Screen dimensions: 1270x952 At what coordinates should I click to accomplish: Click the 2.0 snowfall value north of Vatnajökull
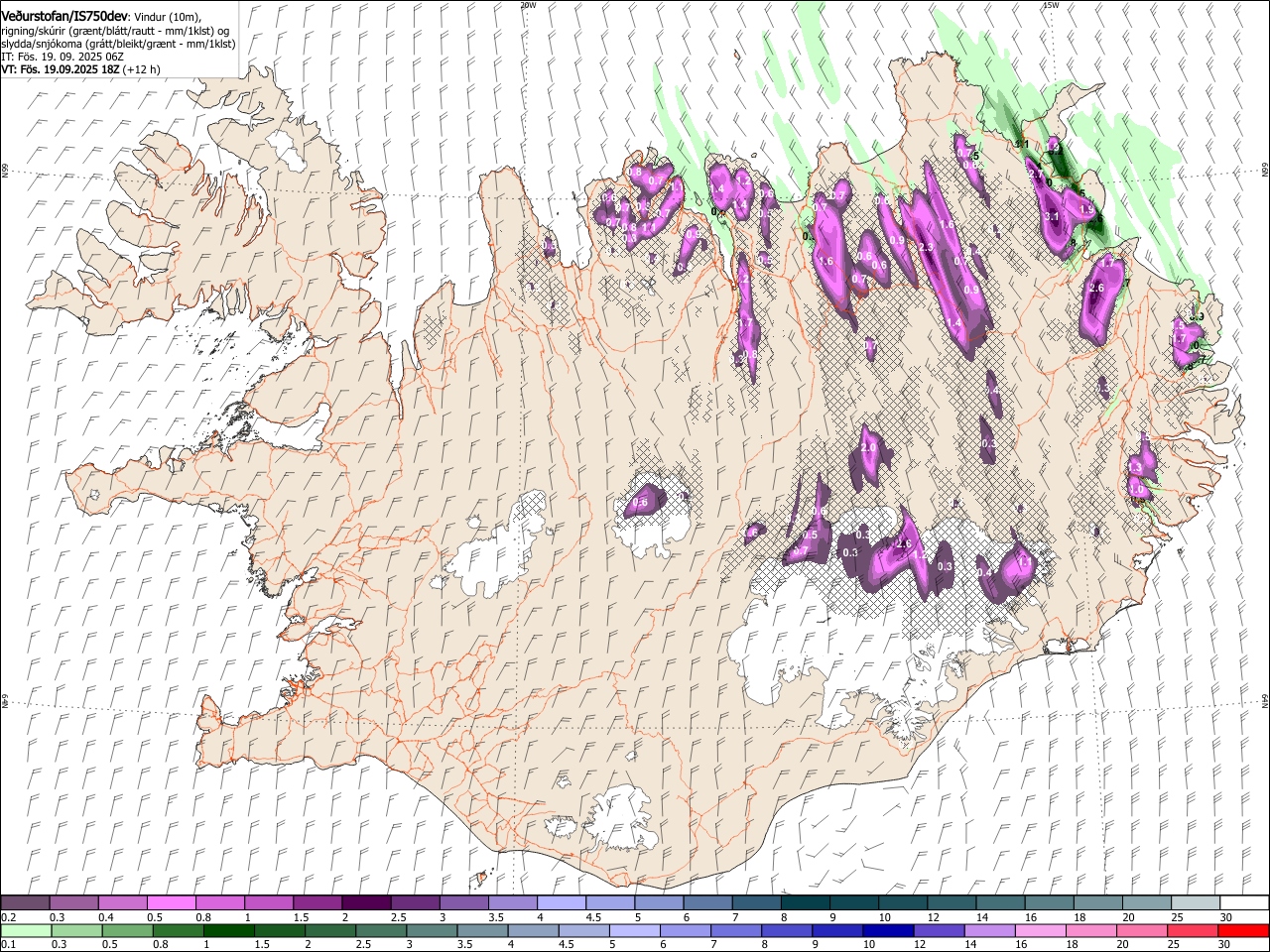(x=868, y=448)
